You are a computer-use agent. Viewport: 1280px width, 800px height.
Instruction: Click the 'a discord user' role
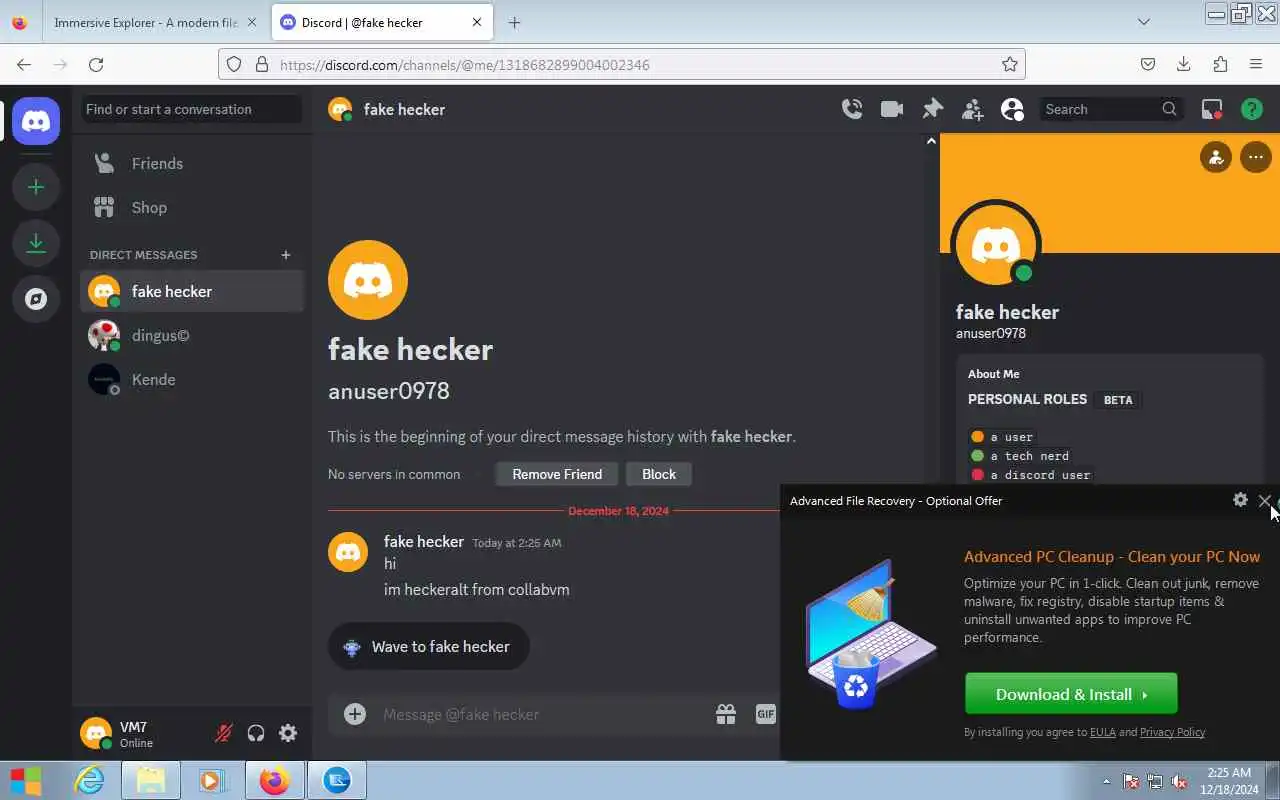[1031, 475]
